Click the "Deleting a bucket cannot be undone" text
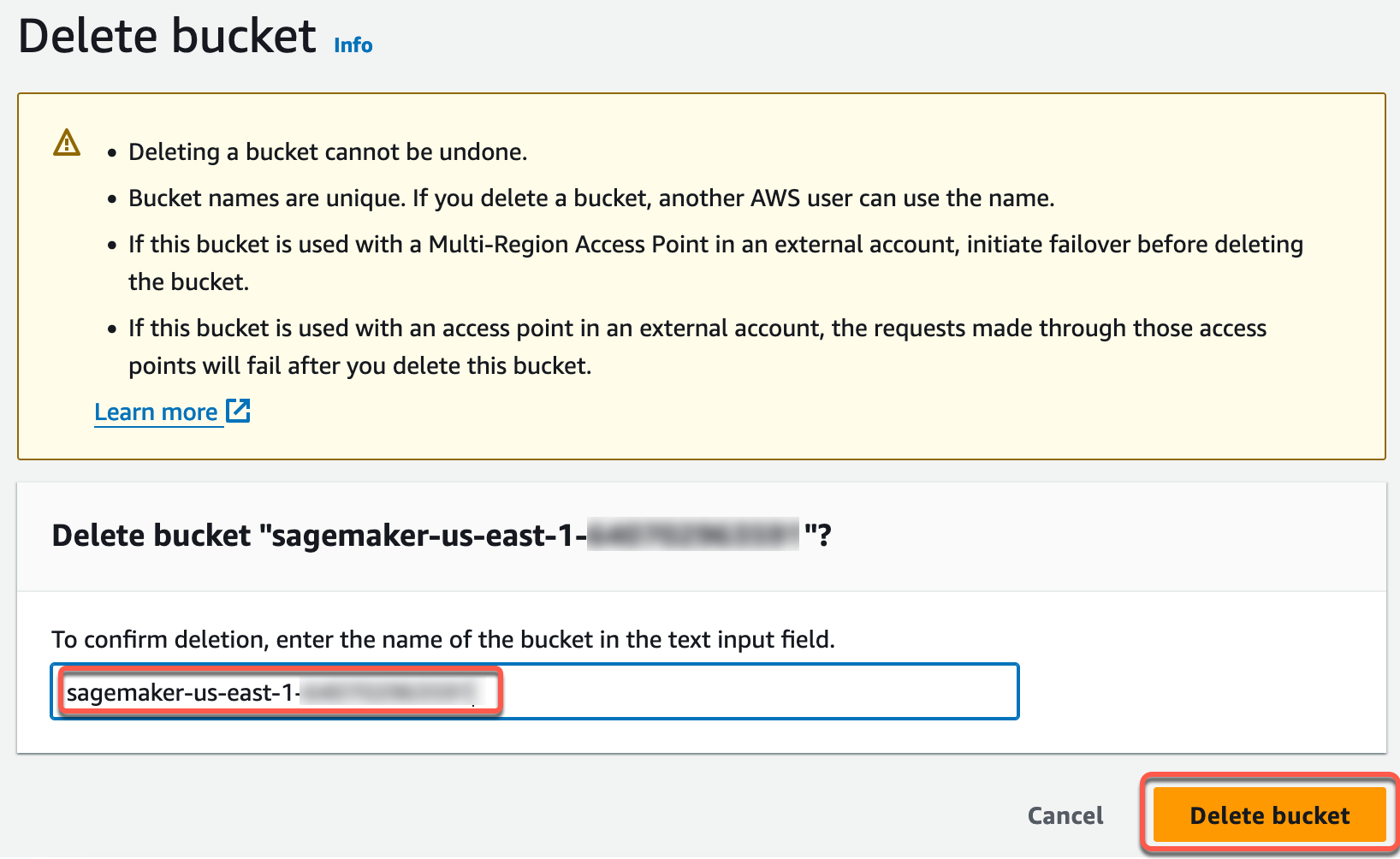The image size is (1400, 859). [x=328, y=152]
